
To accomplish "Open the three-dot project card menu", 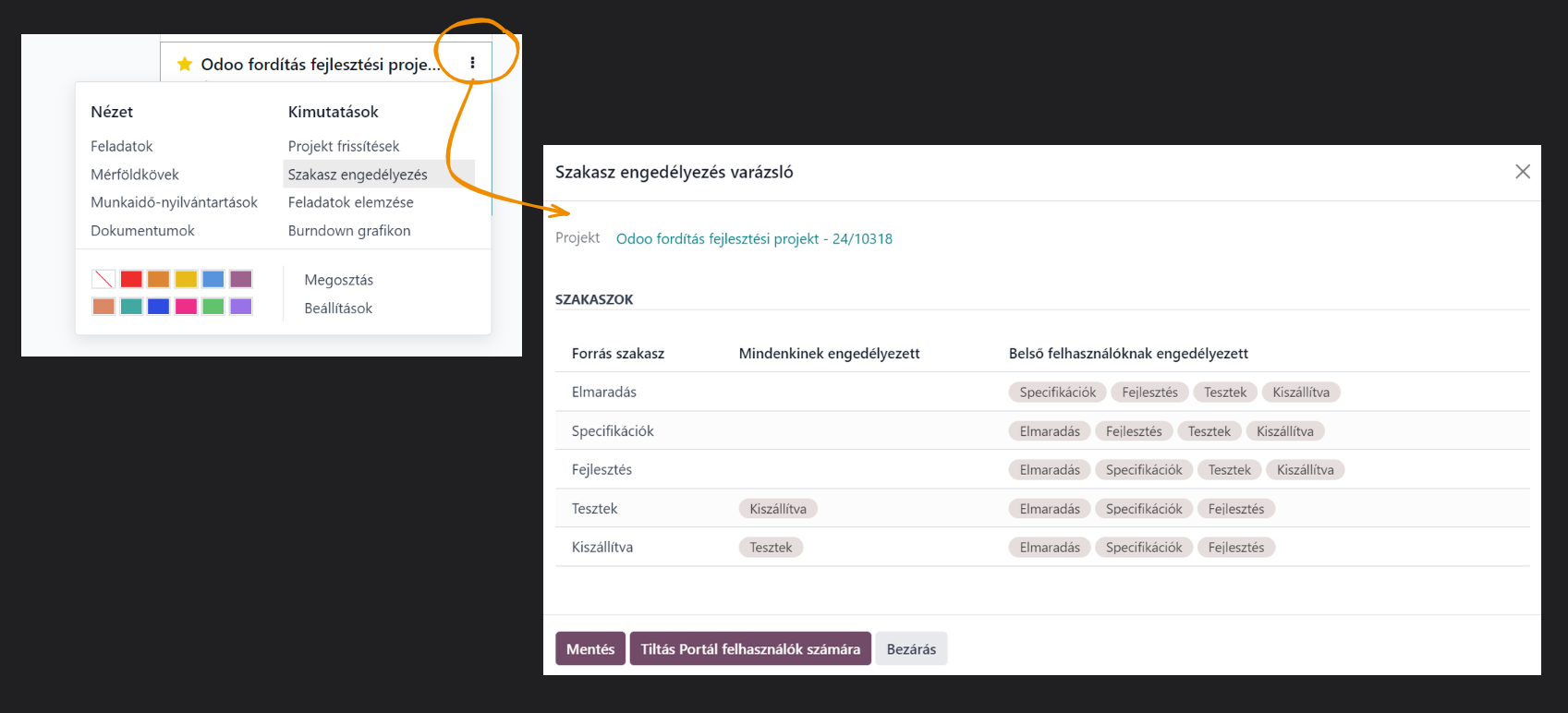I will [472, 63].
